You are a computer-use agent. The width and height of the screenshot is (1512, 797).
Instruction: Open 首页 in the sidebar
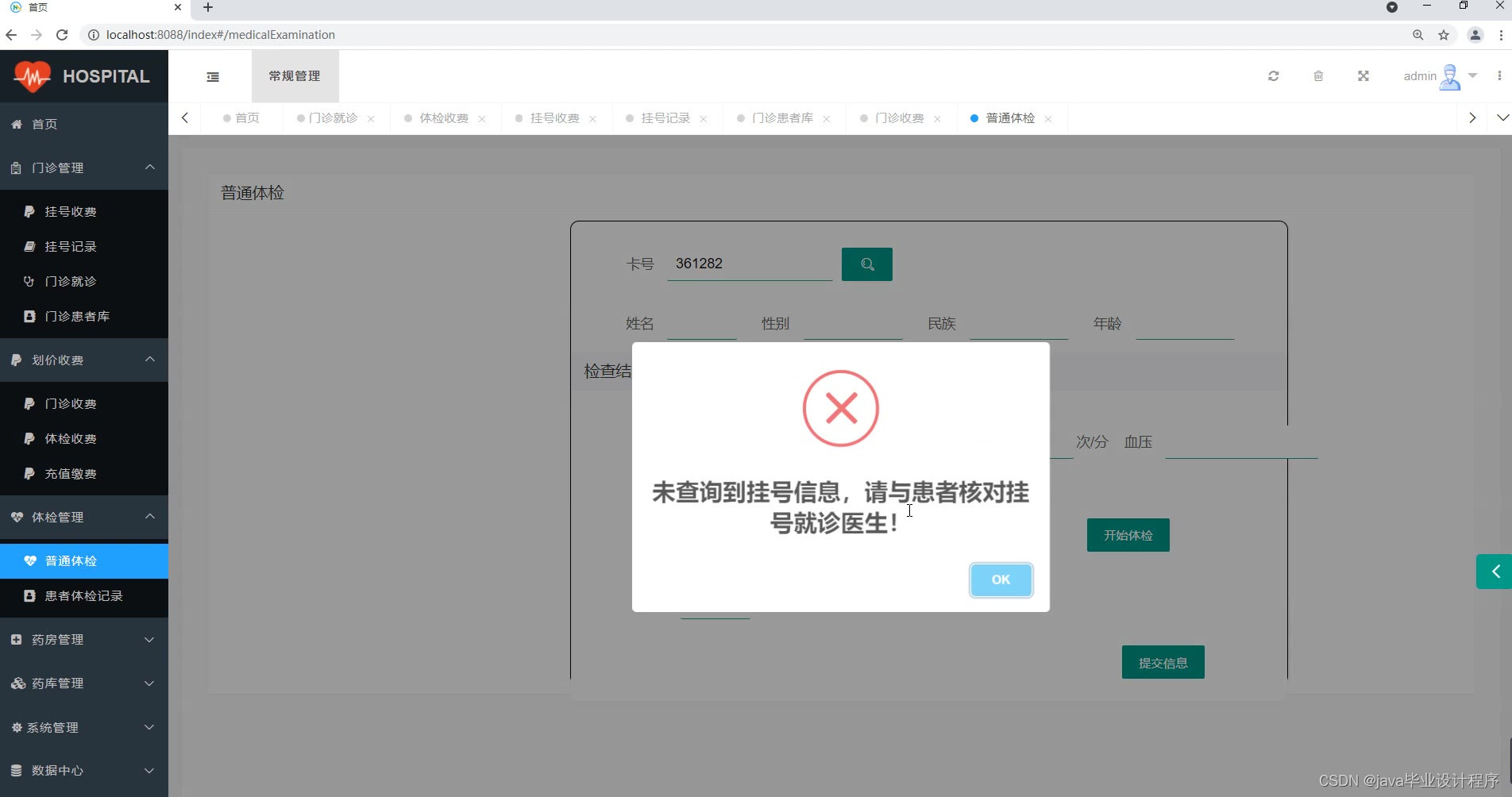(84, 124)
